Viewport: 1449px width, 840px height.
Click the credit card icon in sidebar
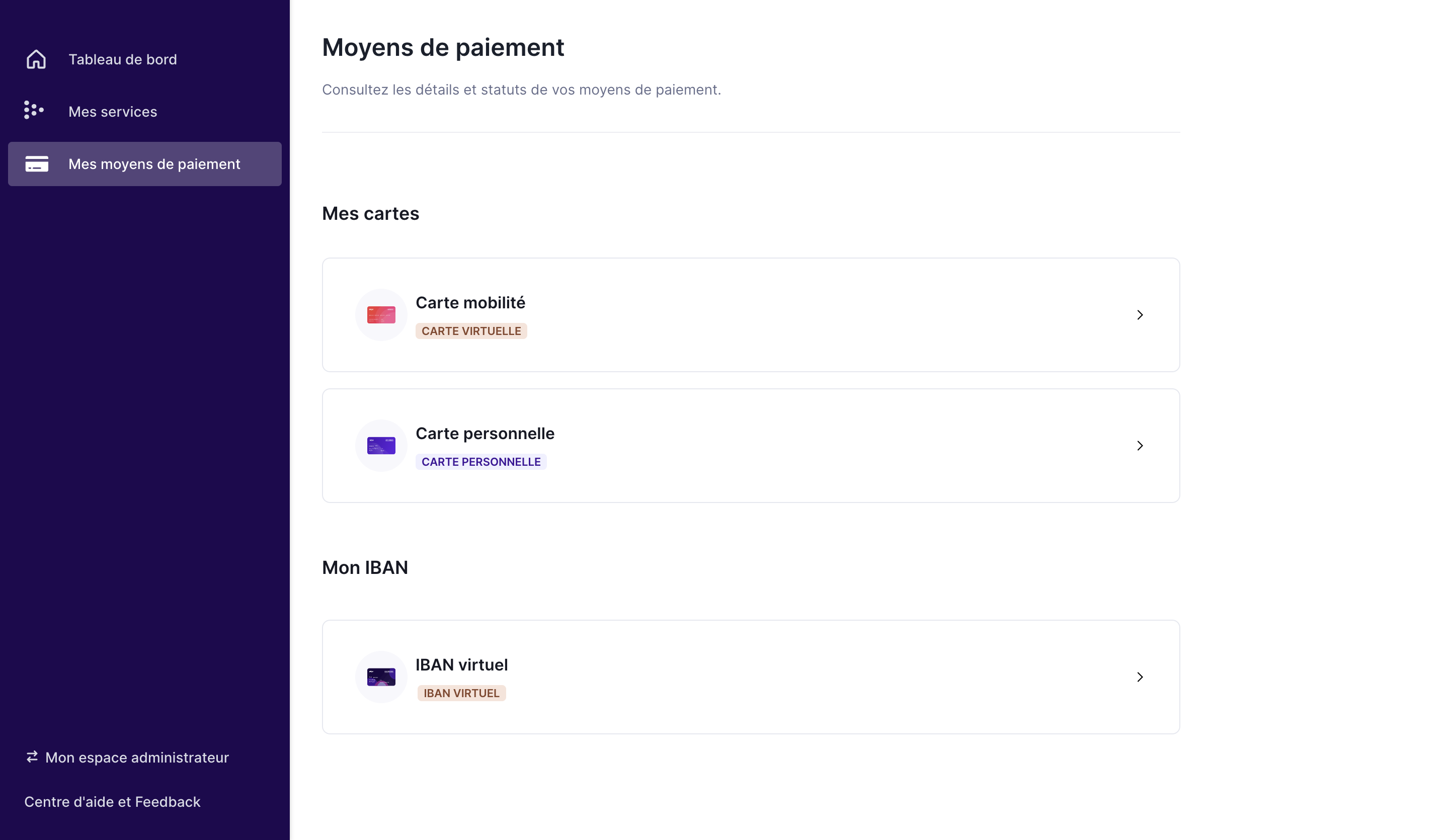[37, 164]
